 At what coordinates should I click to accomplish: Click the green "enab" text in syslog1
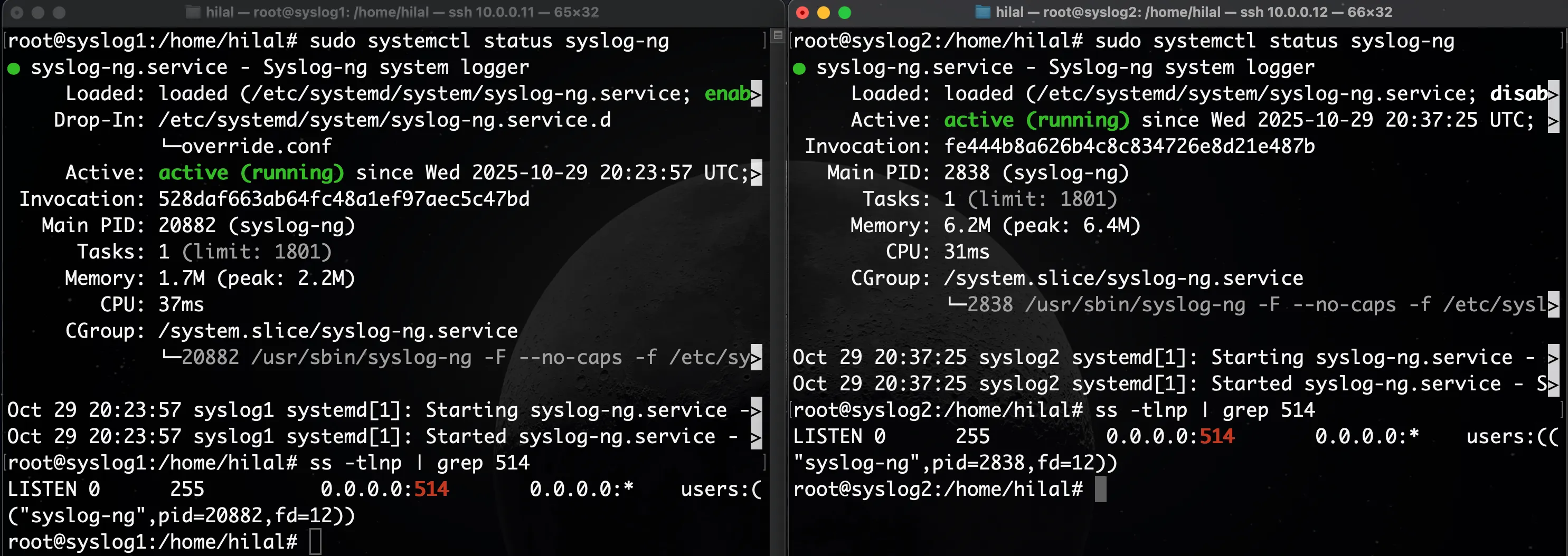727,94
